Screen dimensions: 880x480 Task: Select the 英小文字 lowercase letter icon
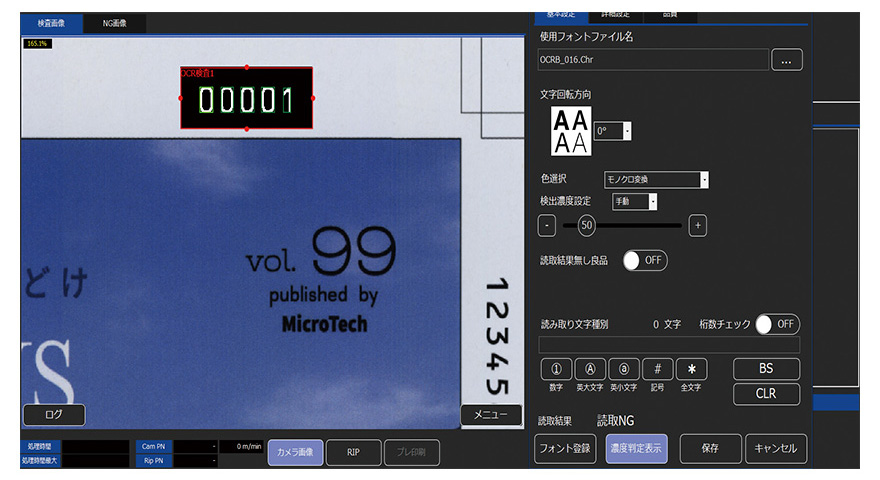[x=624, y=369]
